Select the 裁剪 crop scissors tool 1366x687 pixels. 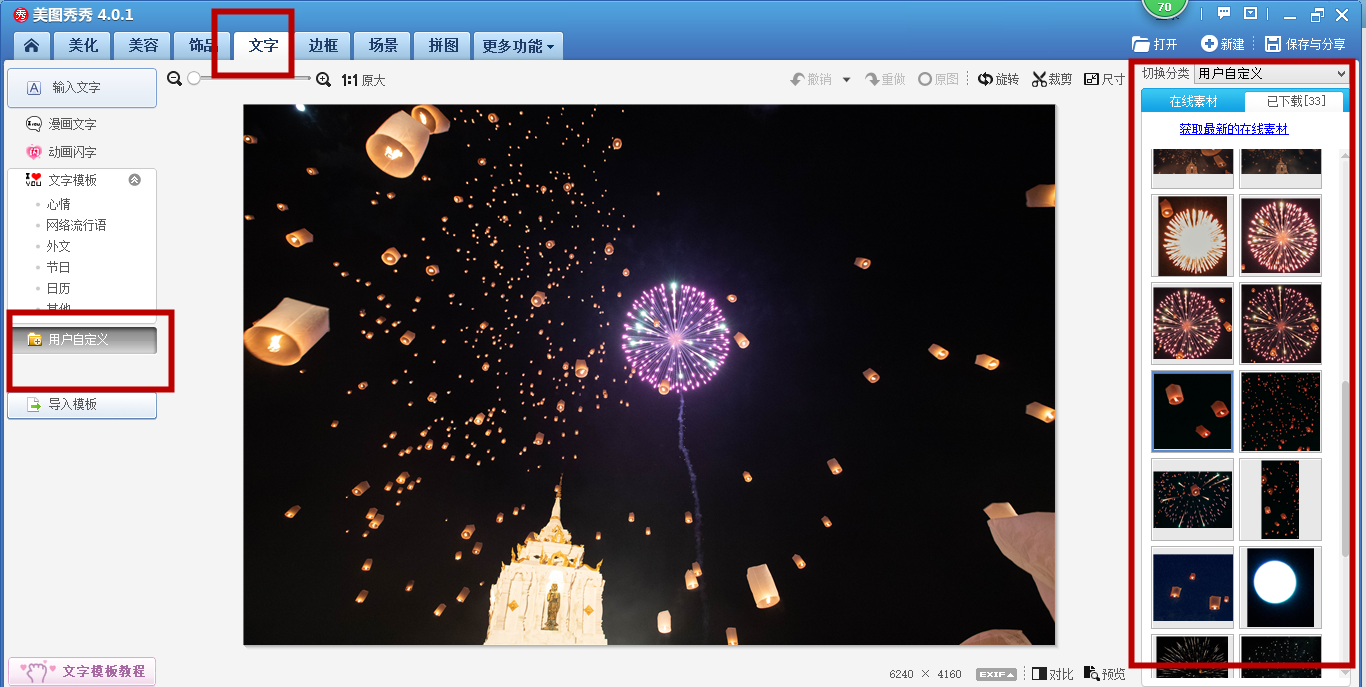click(1052, 79)
